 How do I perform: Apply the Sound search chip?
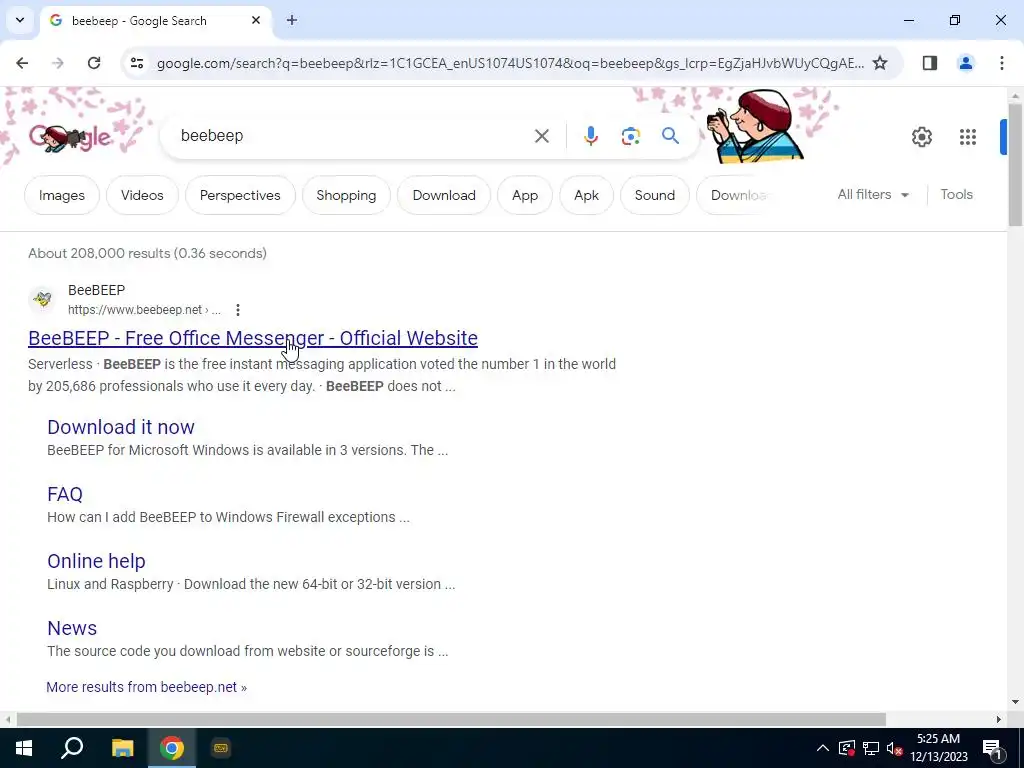coord(654,195)
